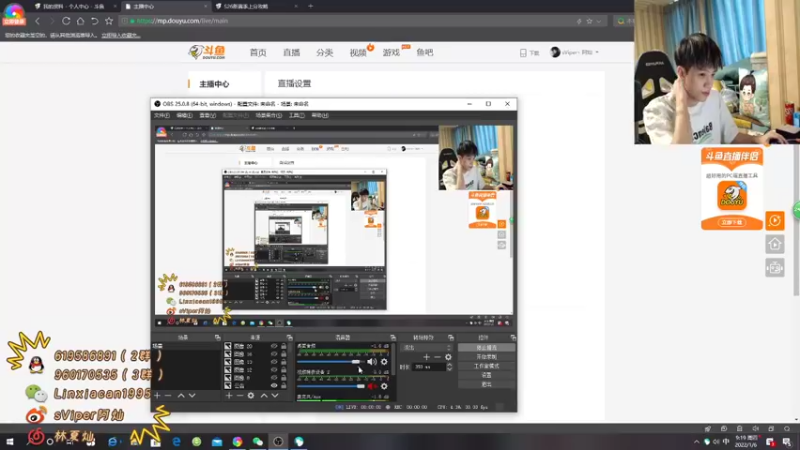Open OBS 文件 menu
Viewport: 800px width, 450px height.
pyautogui.click(x=162, y=115)
